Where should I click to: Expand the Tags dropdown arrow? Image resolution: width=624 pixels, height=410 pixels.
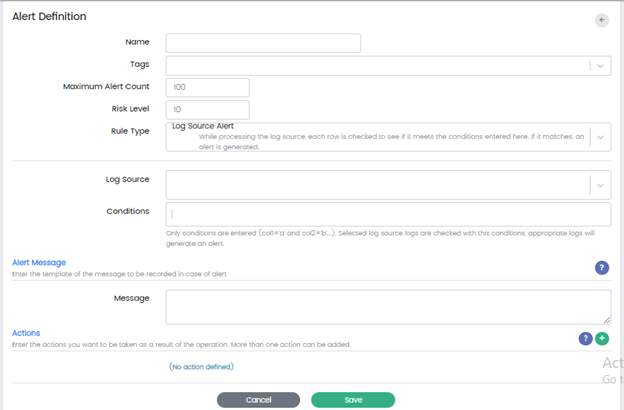pyautogui.click(x=600, y=66)
